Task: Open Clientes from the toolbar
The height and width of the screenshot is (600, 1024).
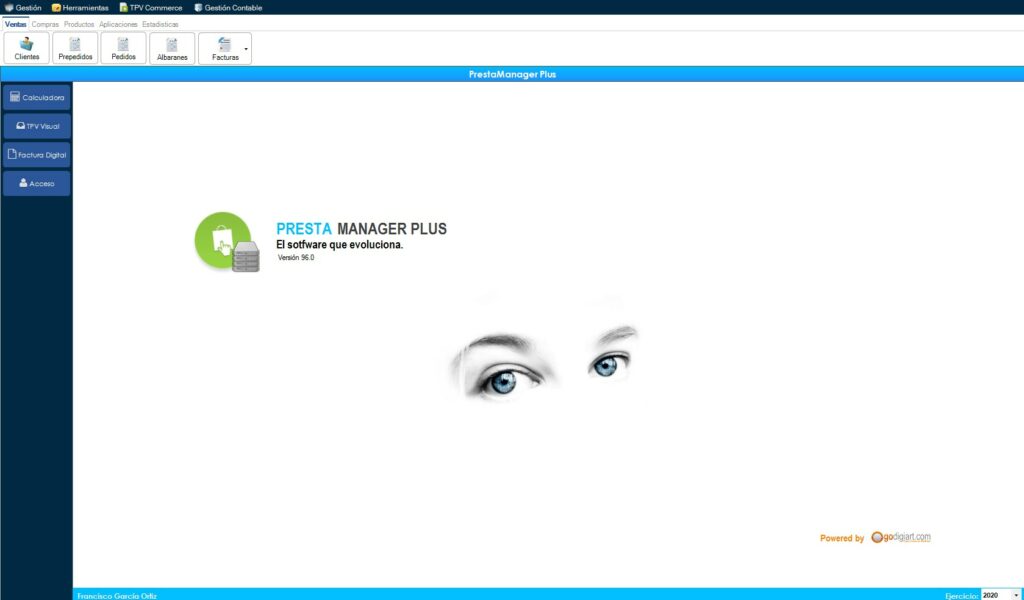Action: coord(27,48)
